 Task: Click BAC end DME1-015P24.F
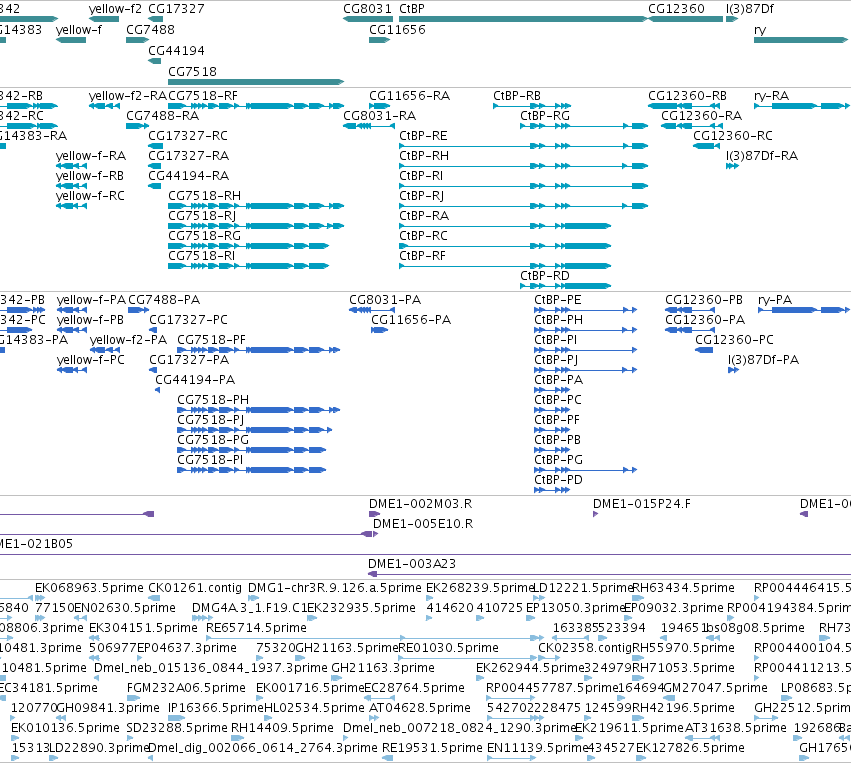click(595, 514)
